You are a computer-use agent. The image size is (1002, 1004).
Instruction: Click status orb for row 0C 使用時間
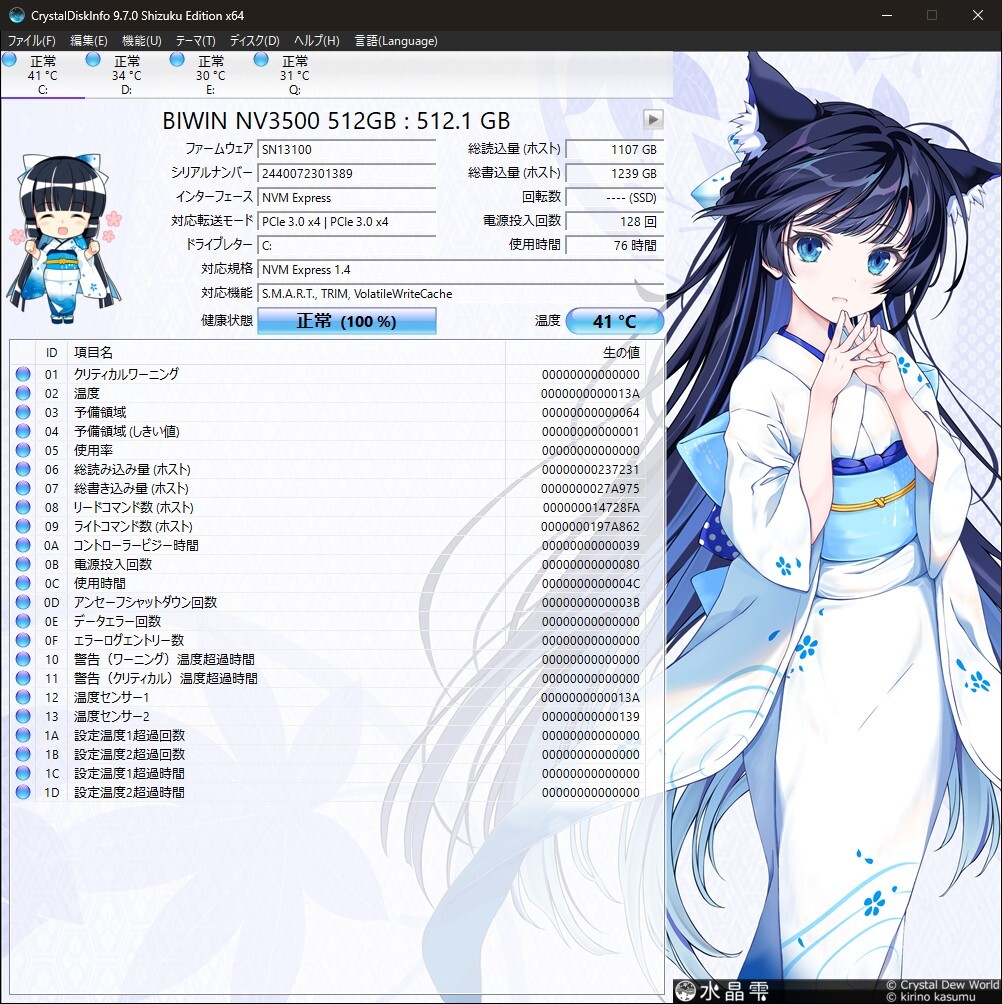(23, 583)
